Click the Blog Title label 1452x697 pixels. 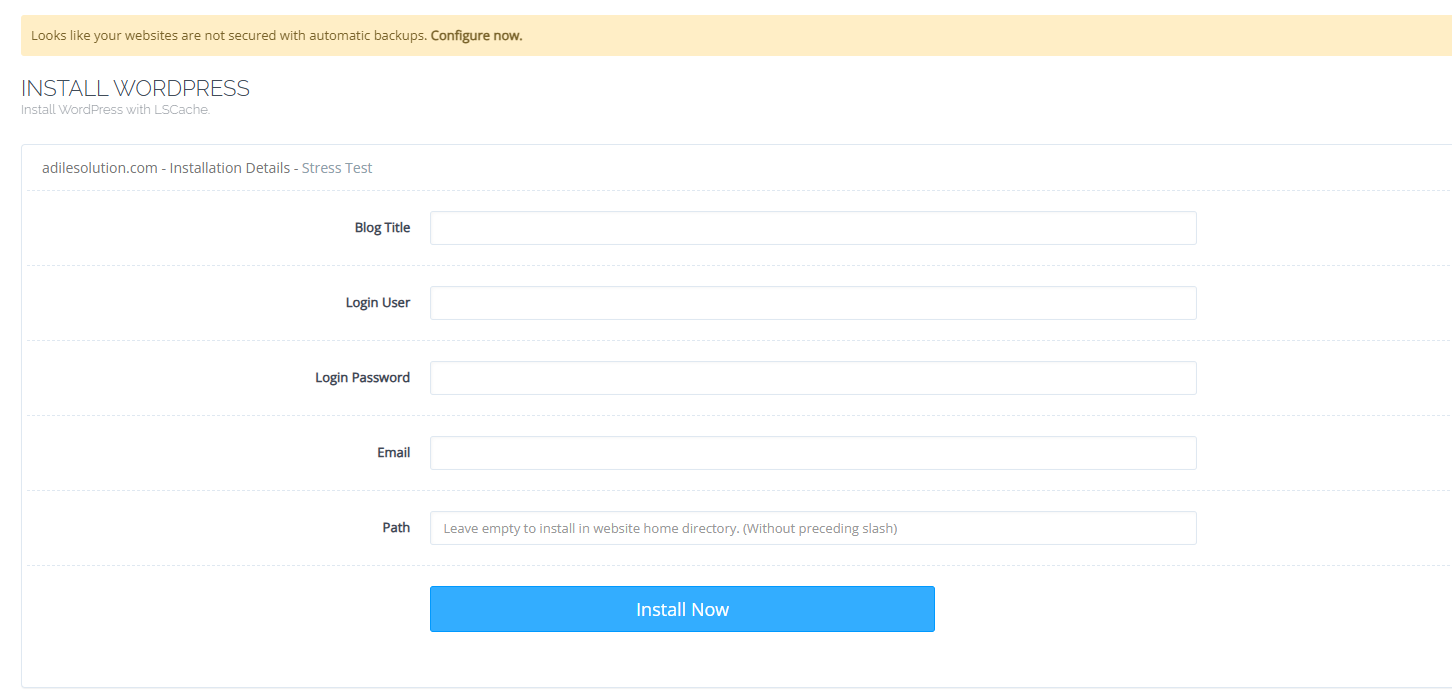click(382, 228)
